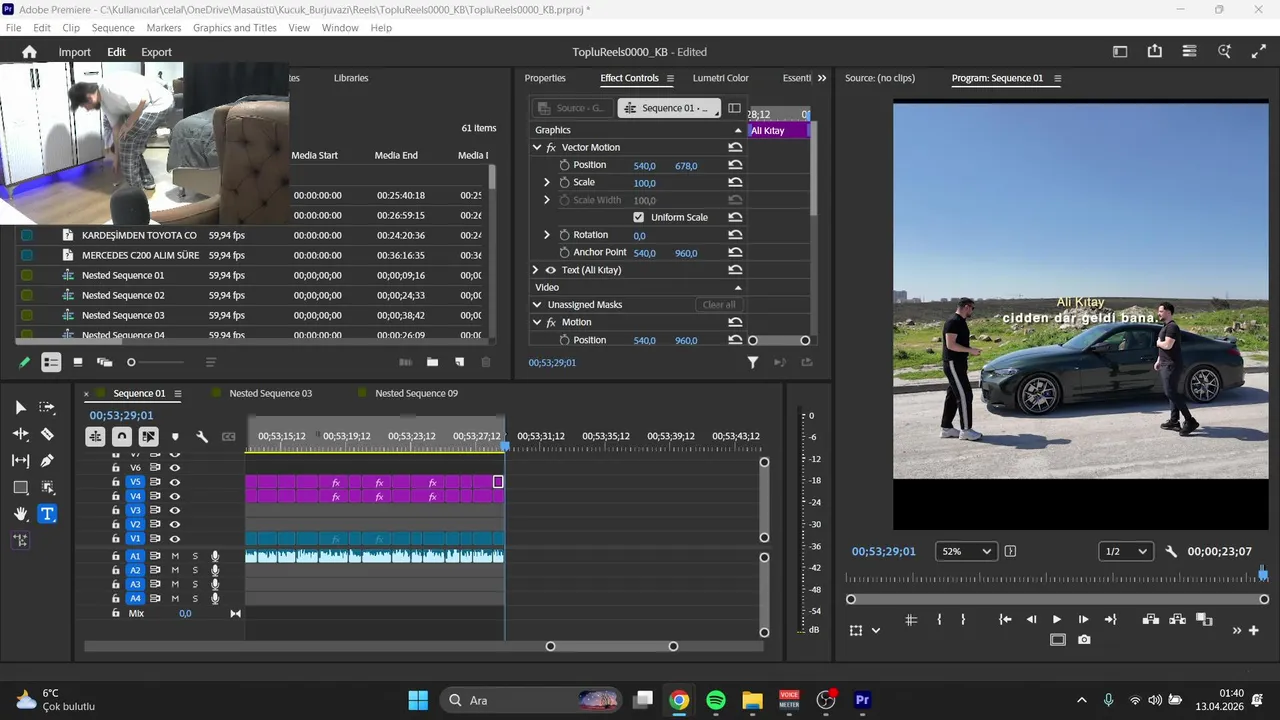Click the Export workspace button
The image size is (1280, 720).
pos(156,52)
